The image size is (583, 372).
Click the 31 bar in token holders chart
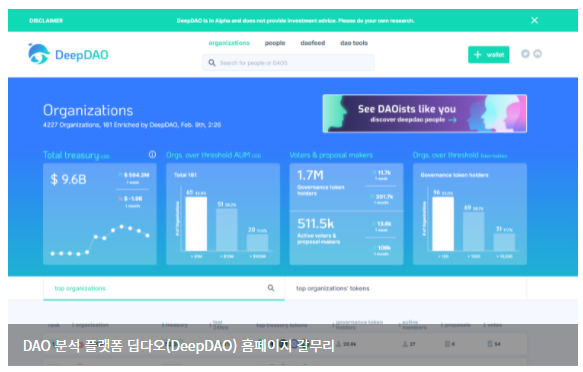click(504, 242)
